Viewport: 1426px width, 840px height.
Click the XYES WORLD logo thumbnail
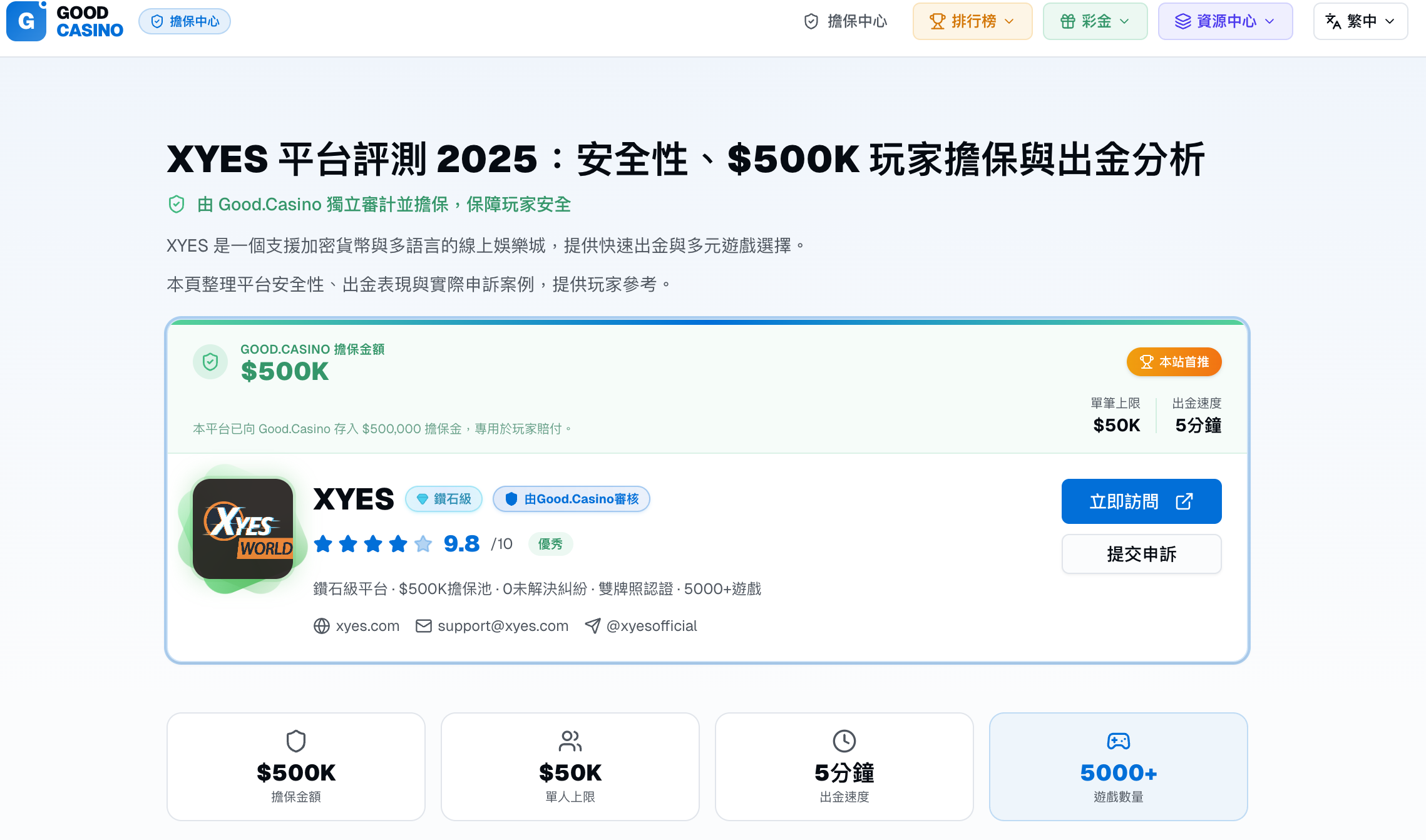[244, 529]
